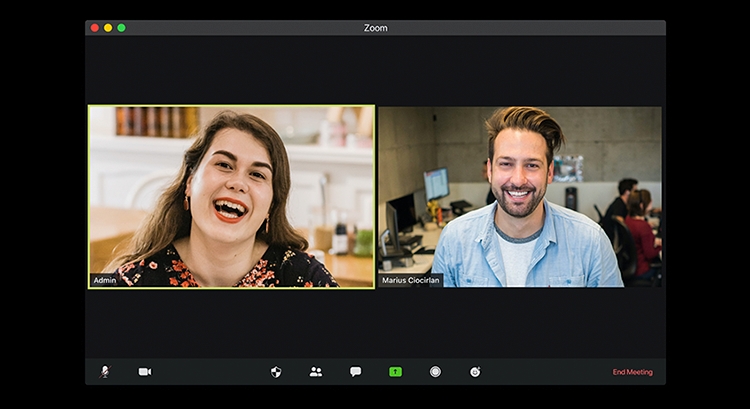
Task: Unmute the microphone in the toolbar
Action: 105,372
